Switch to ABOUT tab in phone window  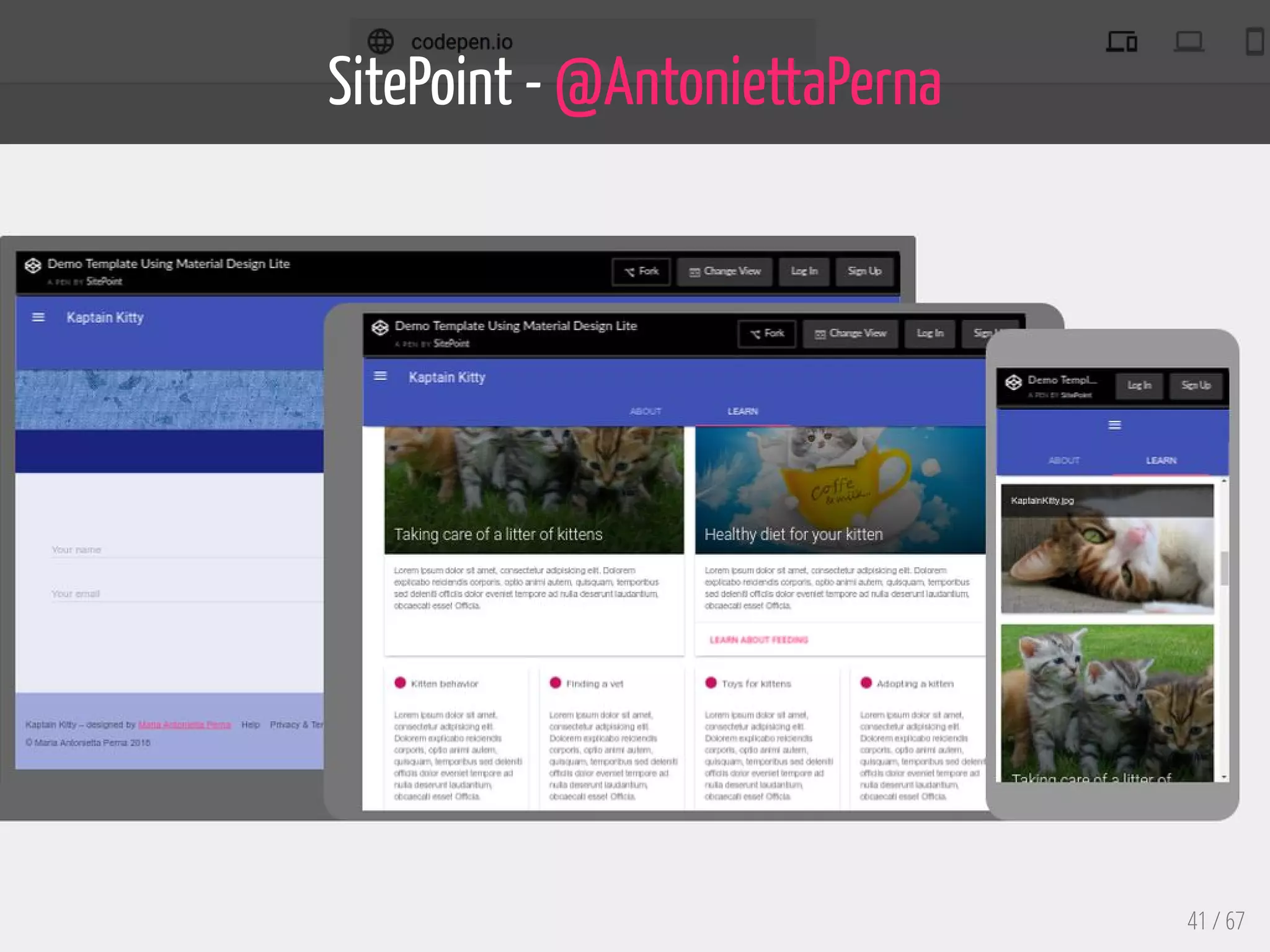pos(1064,461)
